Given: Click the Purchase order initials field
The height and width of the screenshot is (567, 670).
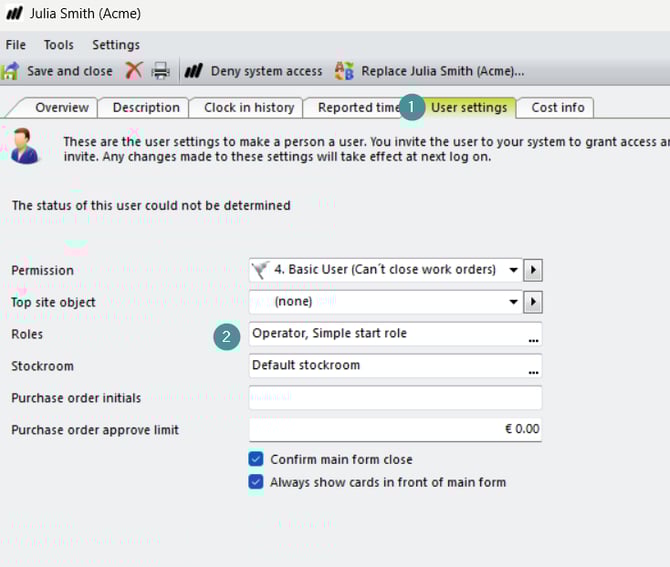Looking at the screenshot, I should [395, 398].
